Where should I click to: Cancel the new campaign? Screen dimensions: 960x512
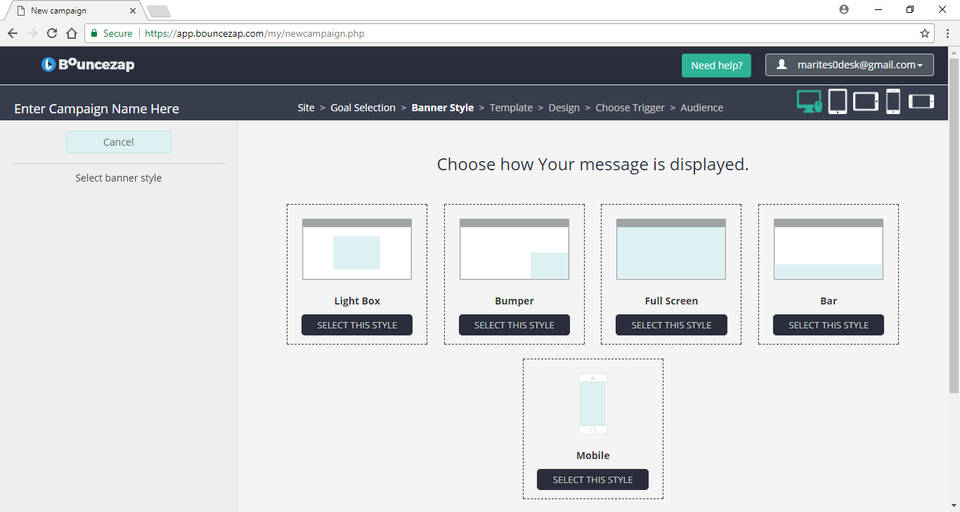tap(118, 142)
